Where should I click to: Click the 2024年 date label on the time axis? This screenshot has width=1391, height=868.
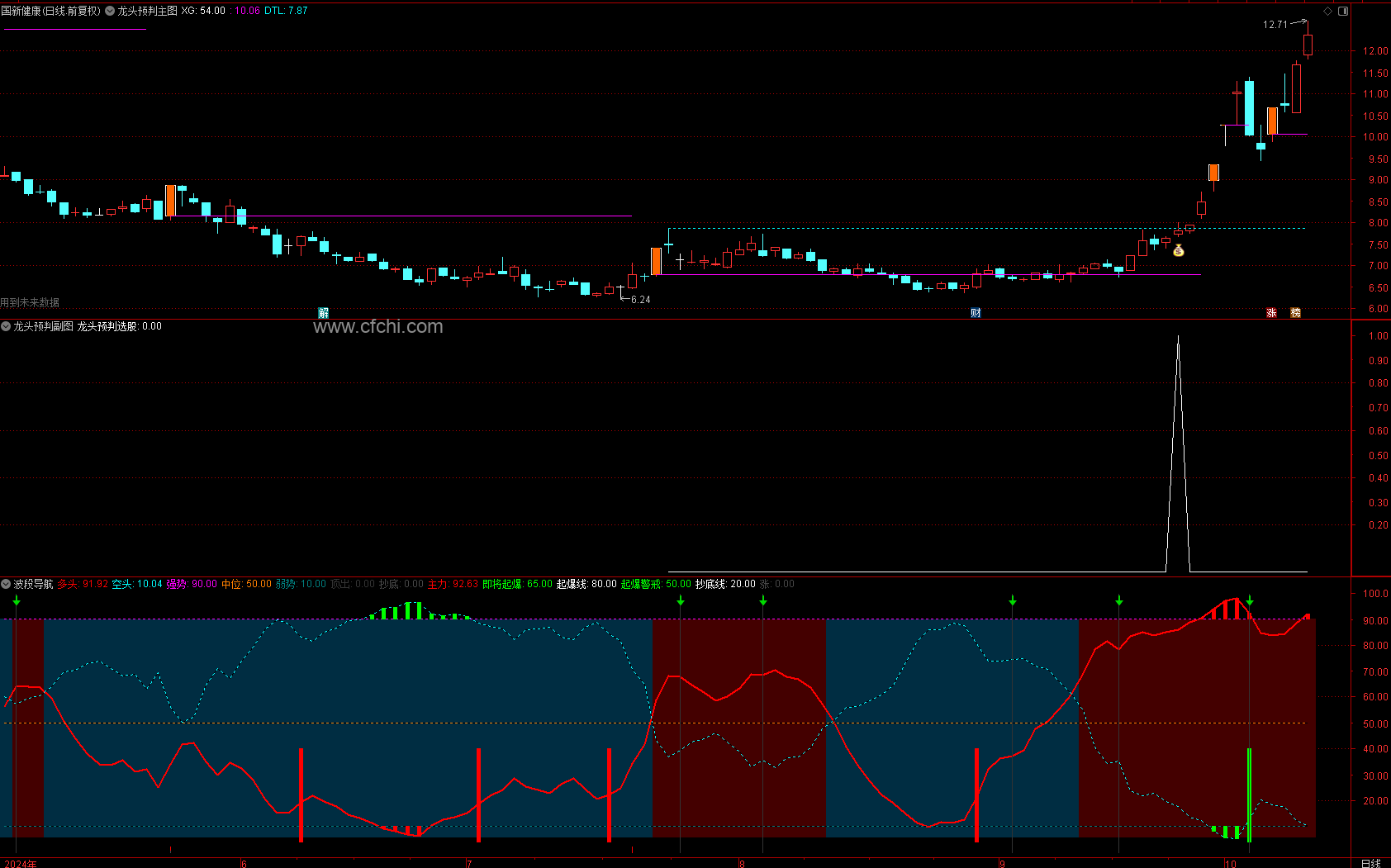tap(20, 864)
